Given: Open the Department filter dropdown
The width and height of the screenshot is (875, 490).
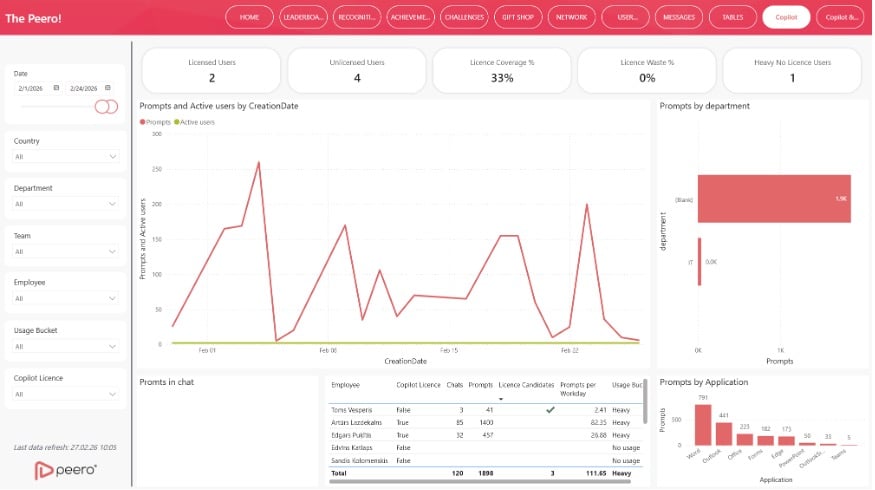Looking at the screenshot, I should 66,204.
